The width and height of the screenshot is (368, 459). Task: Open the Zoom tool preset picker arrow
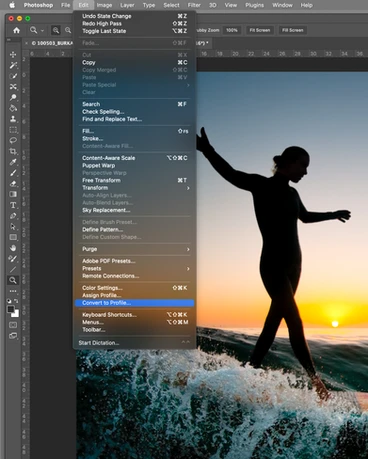[x=42, y=30]
